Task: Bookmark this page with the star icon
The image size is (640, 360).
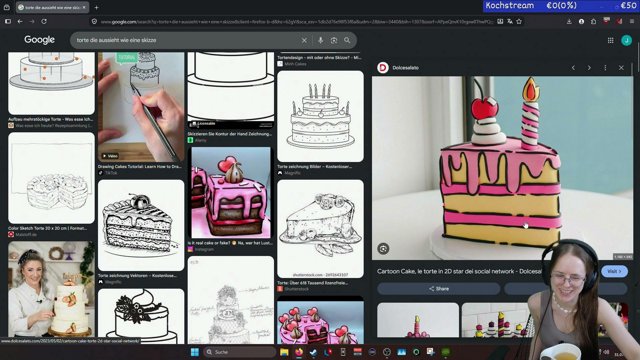Action: point(519,21)
